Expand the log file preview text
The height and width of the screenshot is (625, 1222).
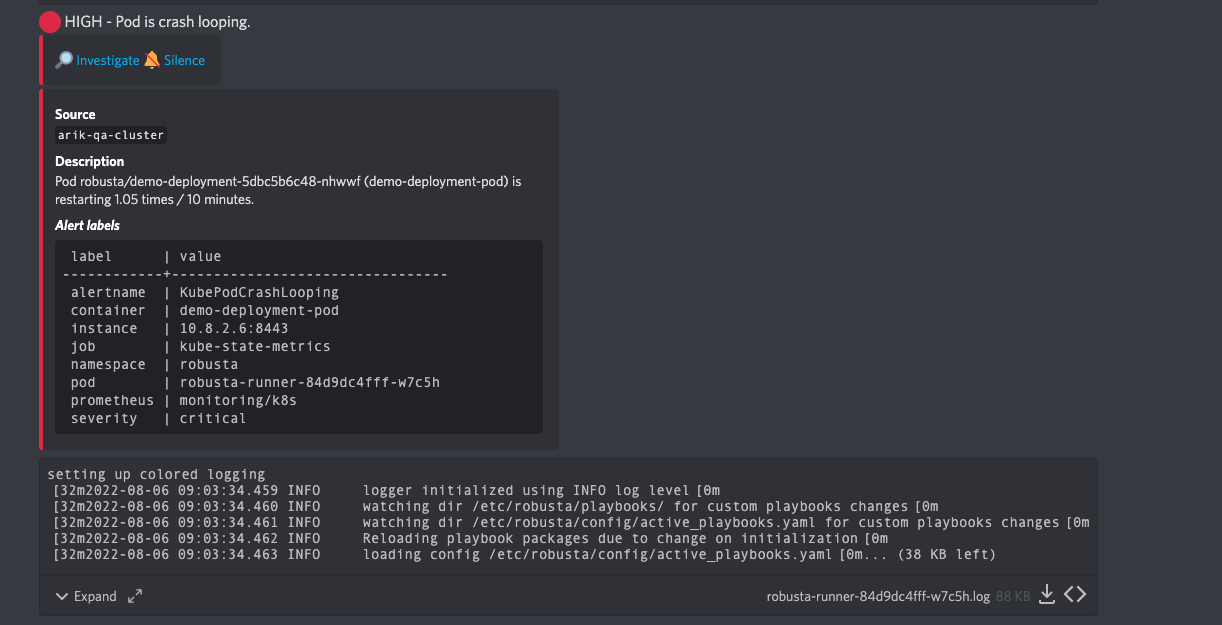[95, 596]
